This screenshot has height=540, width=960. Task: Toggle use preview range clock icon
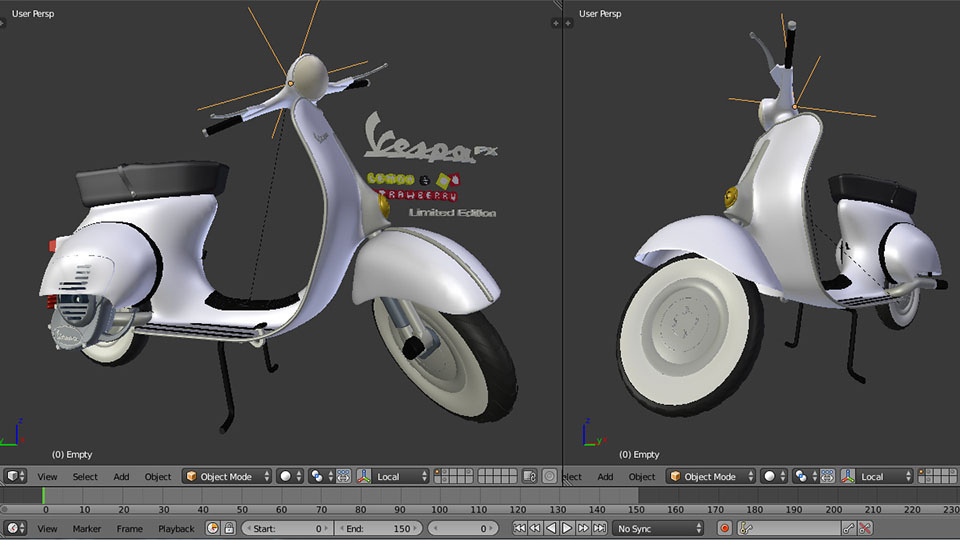[212, 528]
